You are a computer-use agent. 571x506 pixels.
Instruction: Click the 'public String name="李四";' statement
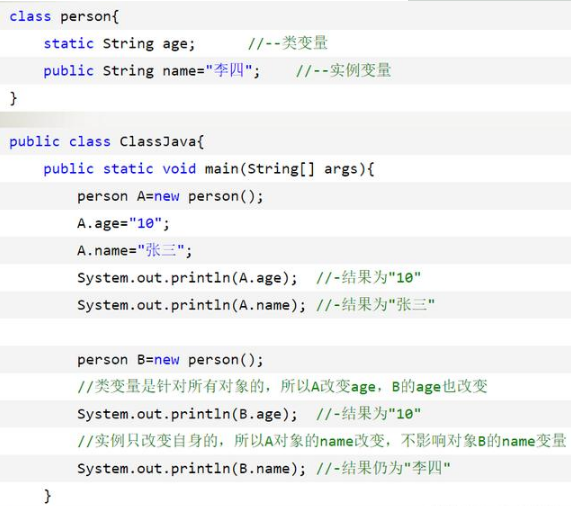pyautogui.click(x=152, y=71)
